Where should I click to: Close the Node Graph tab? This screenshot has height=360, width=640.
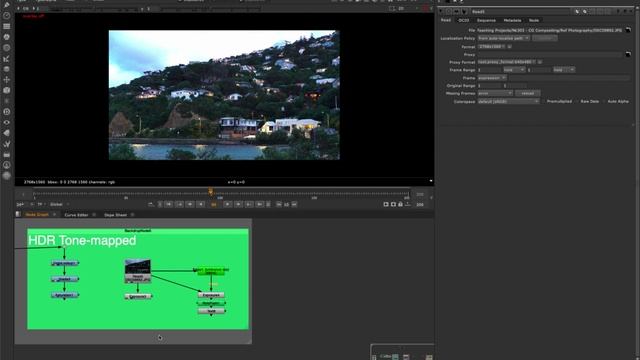[x=55, y=215]
